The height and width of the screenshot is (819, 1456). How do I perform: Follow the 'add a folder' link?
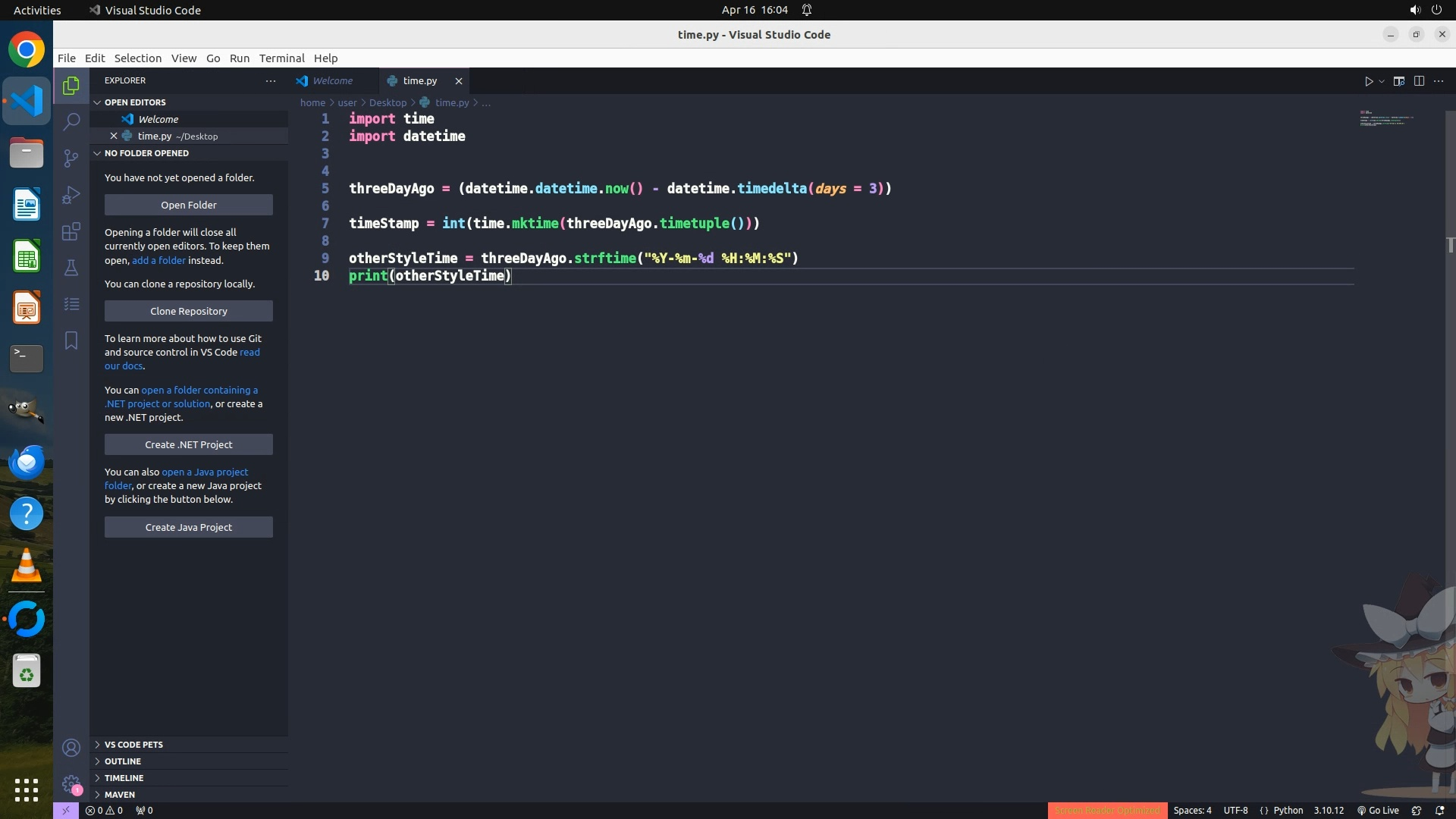(x=158, y=260)
